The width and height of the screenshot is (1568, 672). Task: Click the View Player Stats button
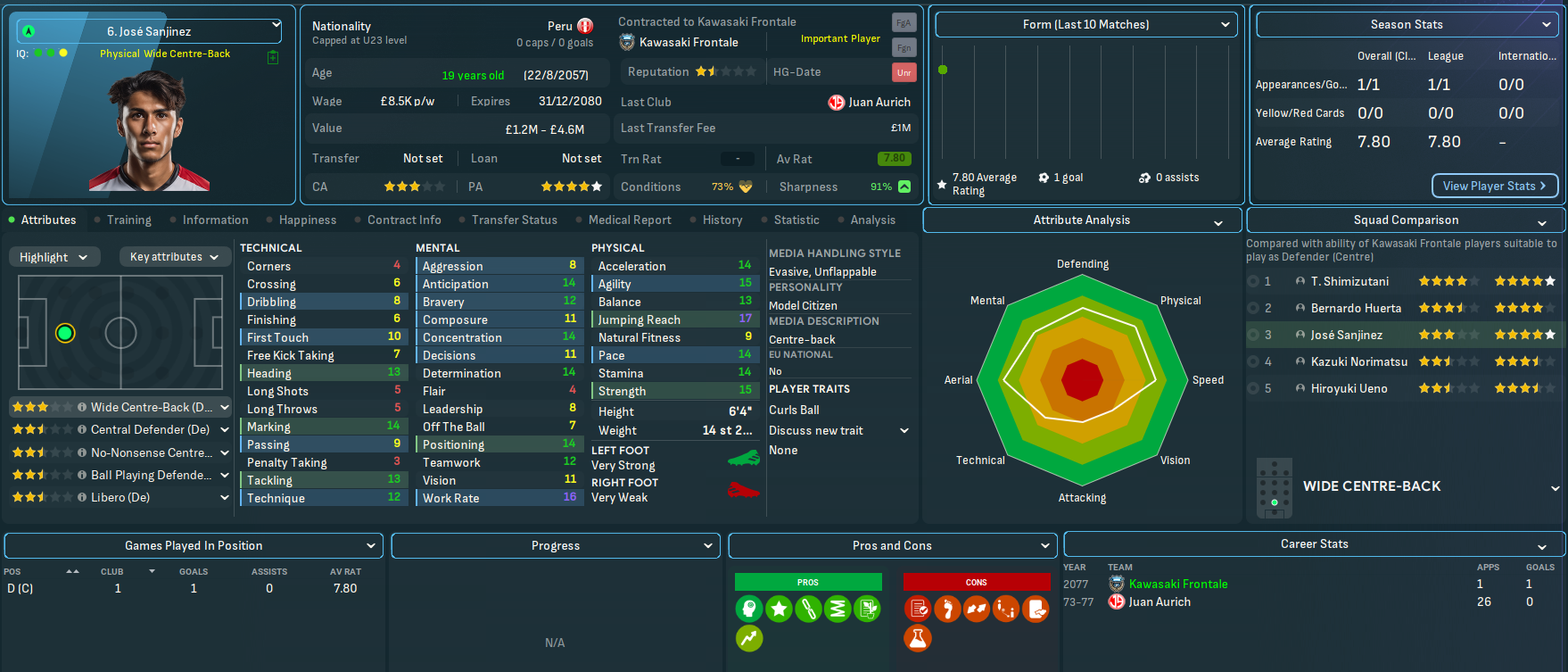tap(1494, 186)
